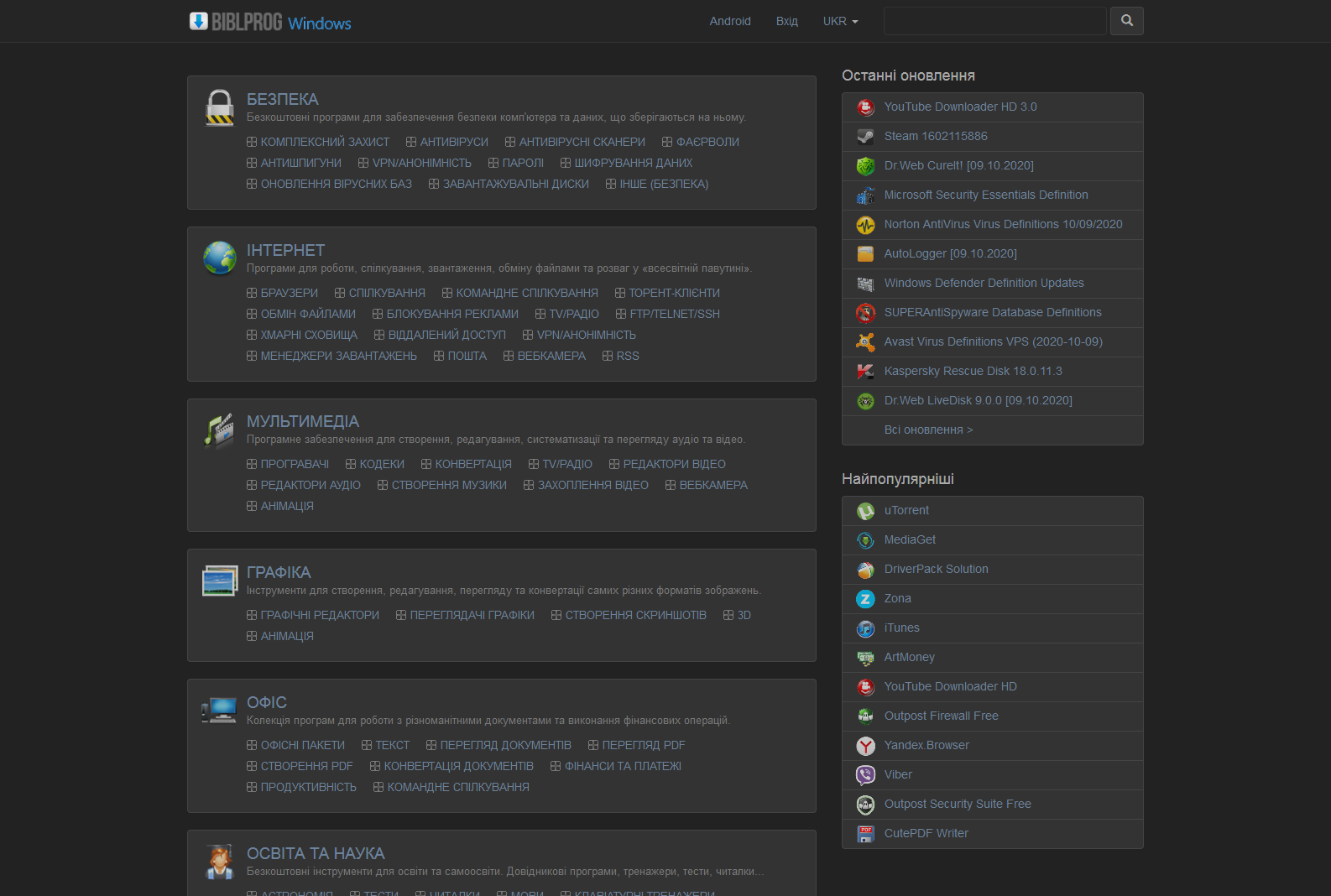Open the Android section link
Image resolution: width=1331 pixels, height=896 pixels.
point(730,21)
